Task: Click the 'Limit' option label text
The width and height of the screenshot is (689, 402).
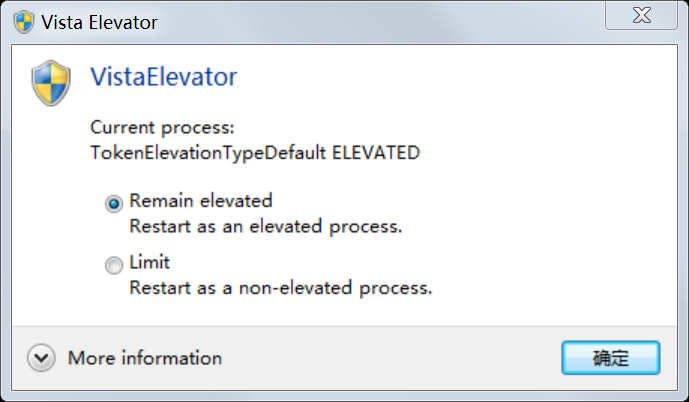Action: click(x=149, y=263)
